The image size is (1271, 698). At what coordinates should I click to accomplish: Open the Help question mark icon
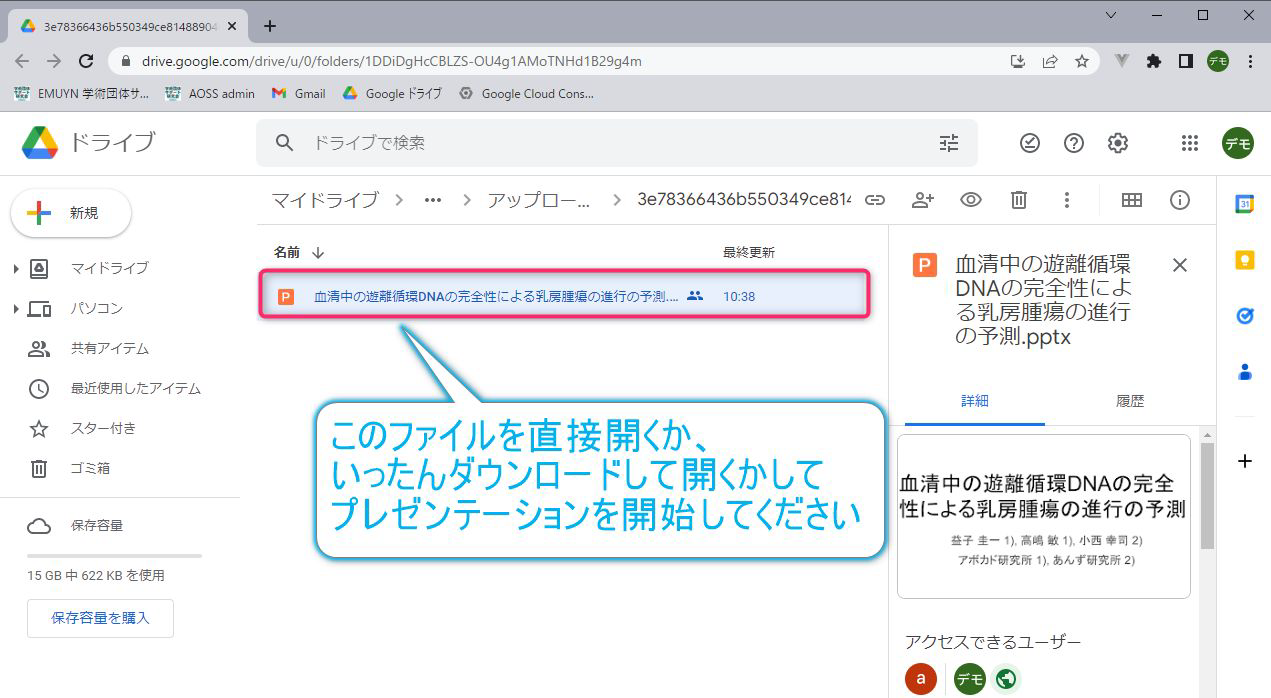click(1074, 143)
